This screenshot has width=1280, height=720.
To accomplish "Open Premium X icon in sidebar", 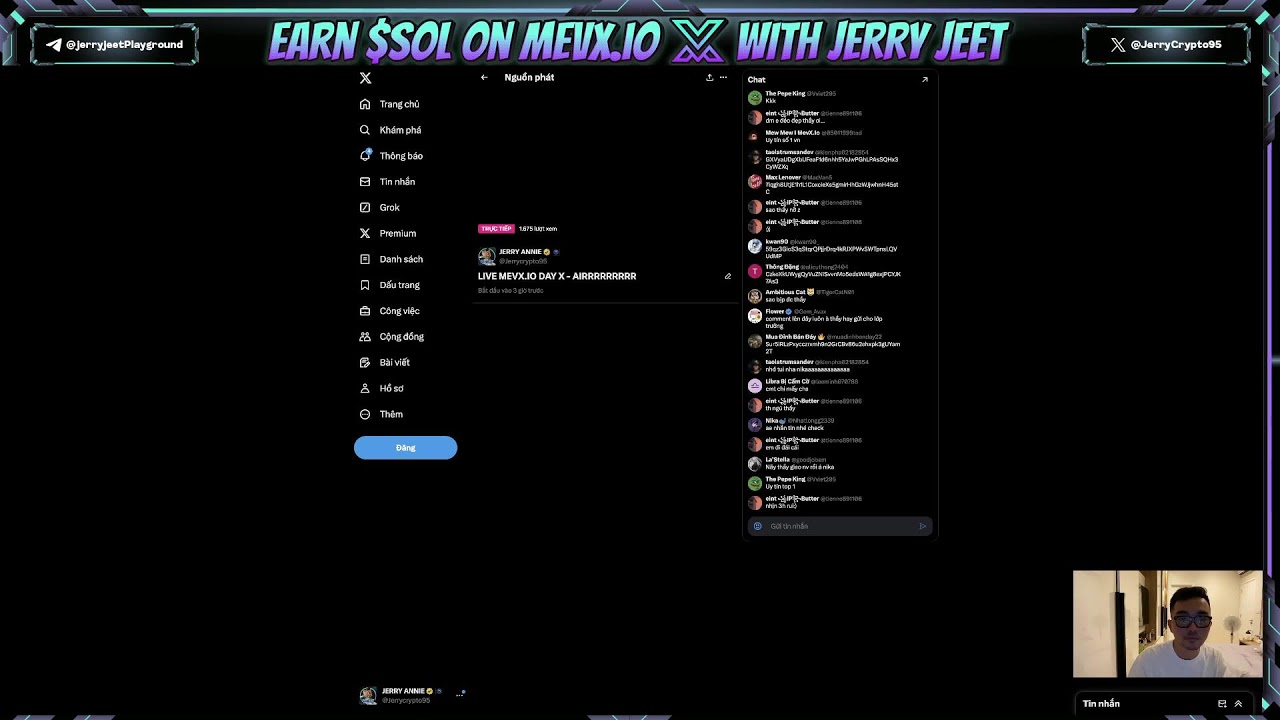I will [365, 233].
